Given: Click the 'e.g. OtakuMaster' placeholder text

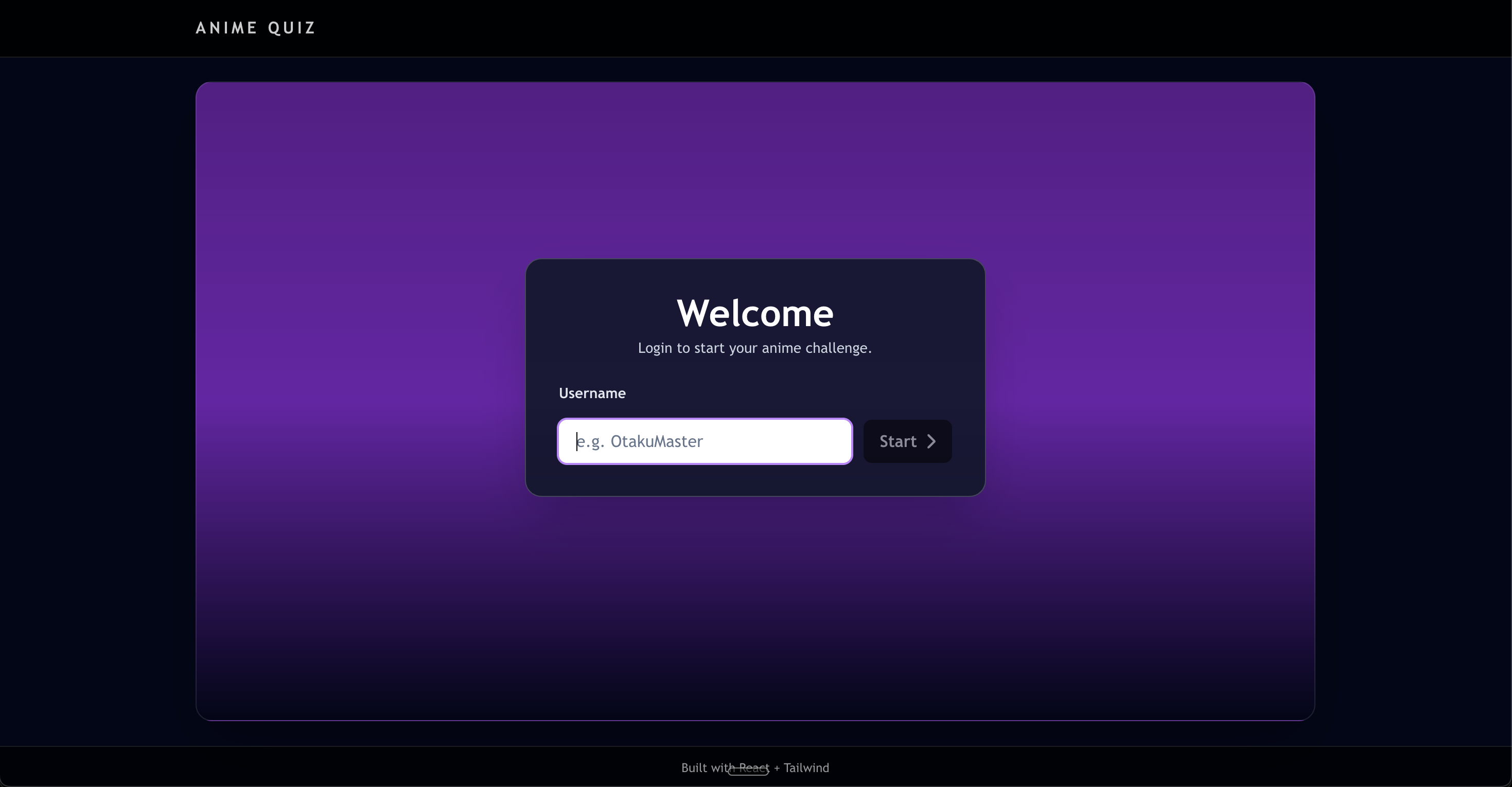Looking at the screenshot, I should click(640, 441).
